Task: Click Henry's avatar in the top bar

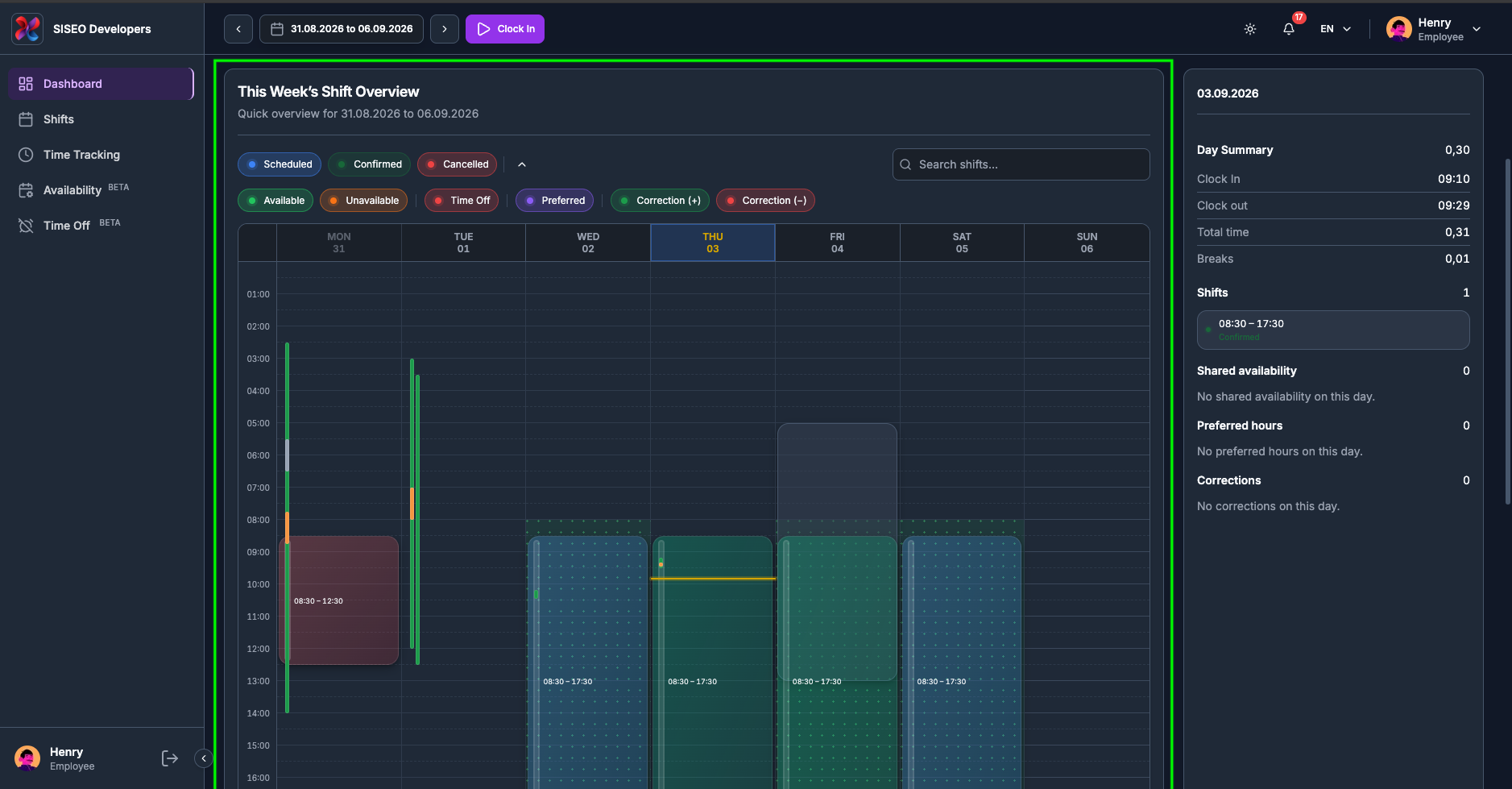Action: pyautogui.click(x=1399, y=29)
